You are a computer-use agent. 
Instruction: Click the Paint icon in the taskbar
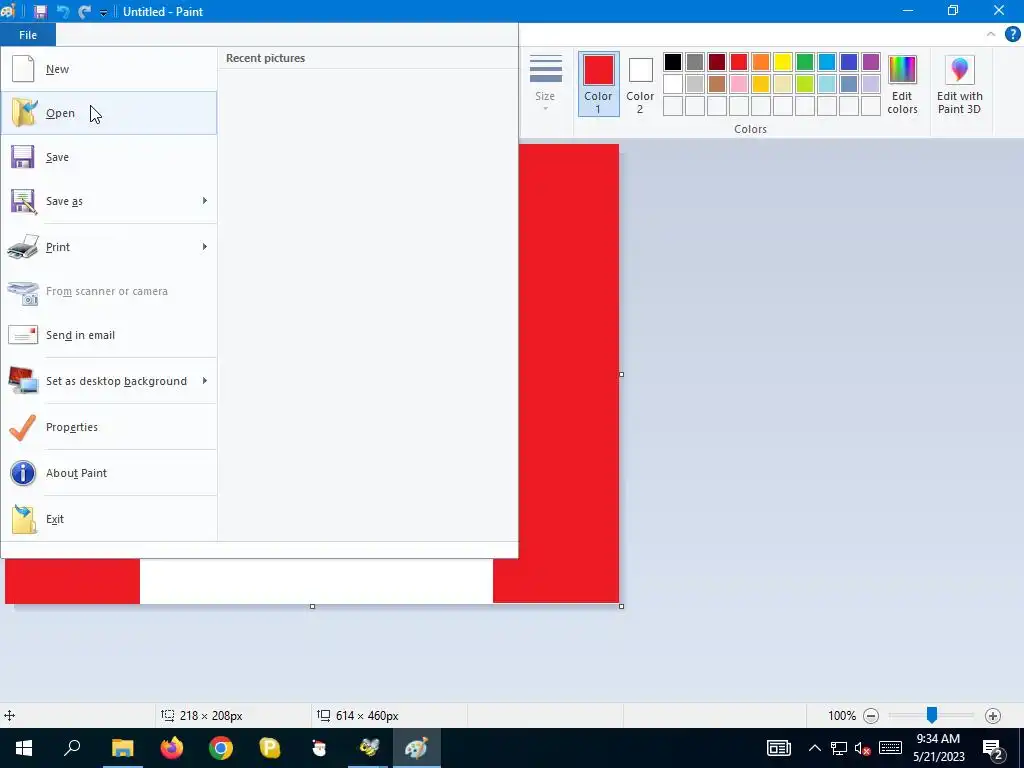click(417, 748)
